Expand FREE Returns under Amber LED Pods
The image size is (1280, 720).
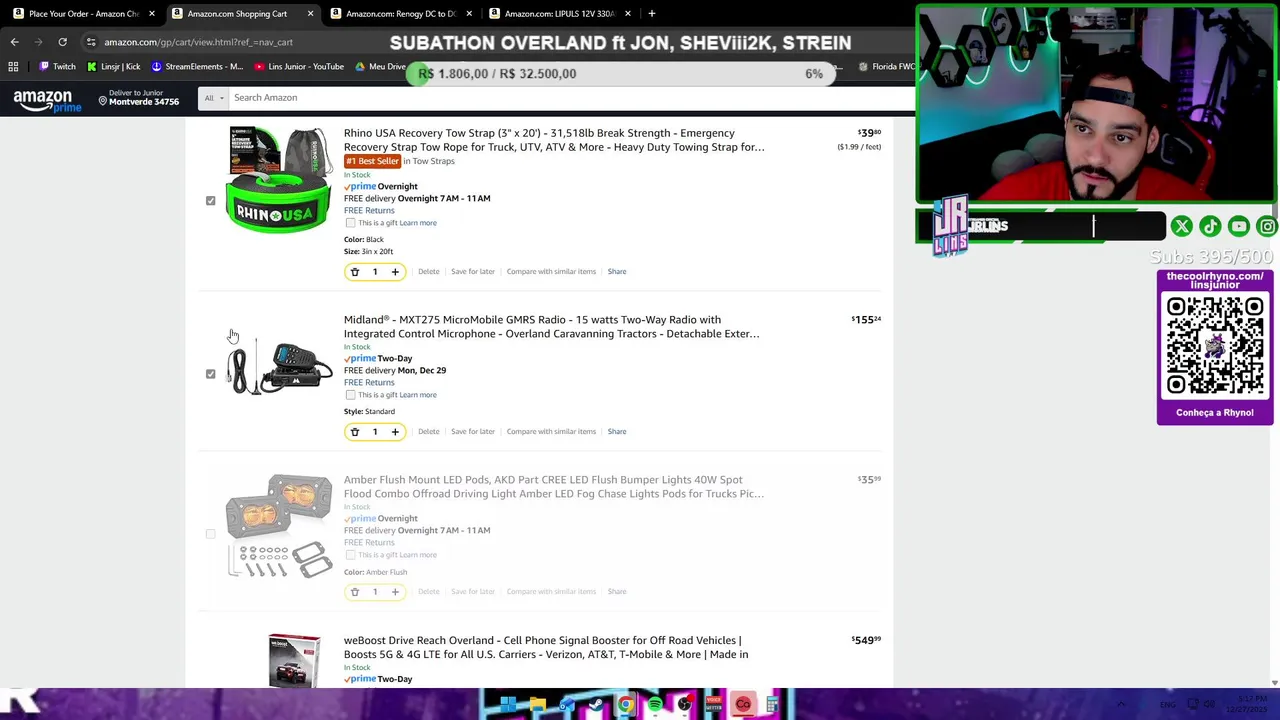(369, 543)
